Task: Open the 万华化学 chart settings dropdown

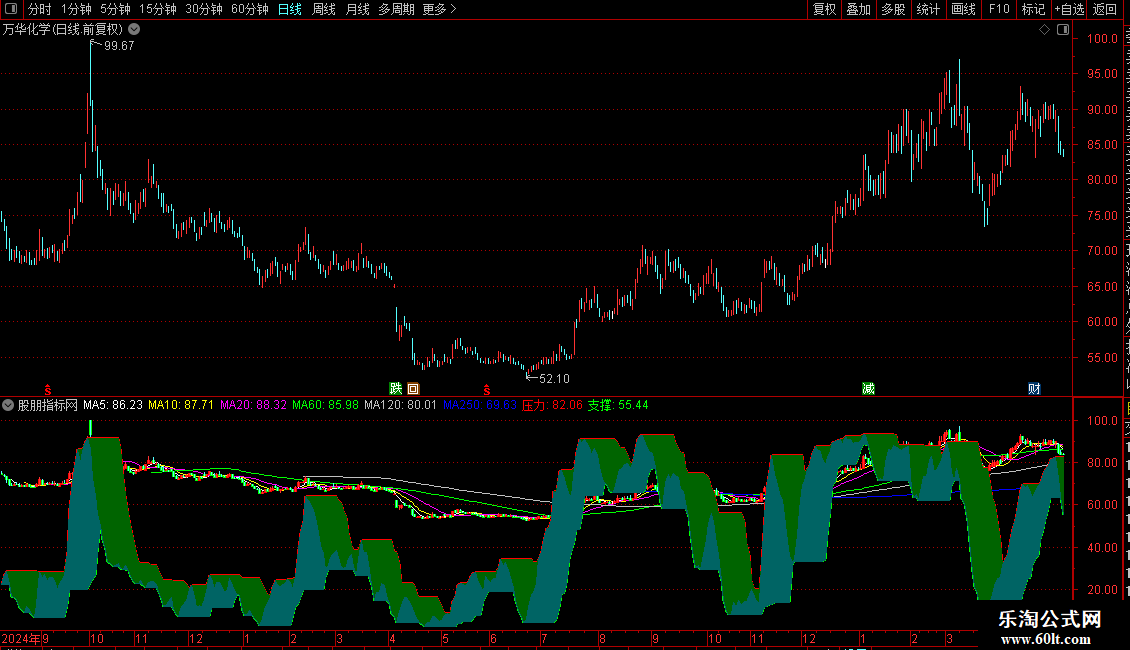Action: pyautogui.click(x=134, y=30)
